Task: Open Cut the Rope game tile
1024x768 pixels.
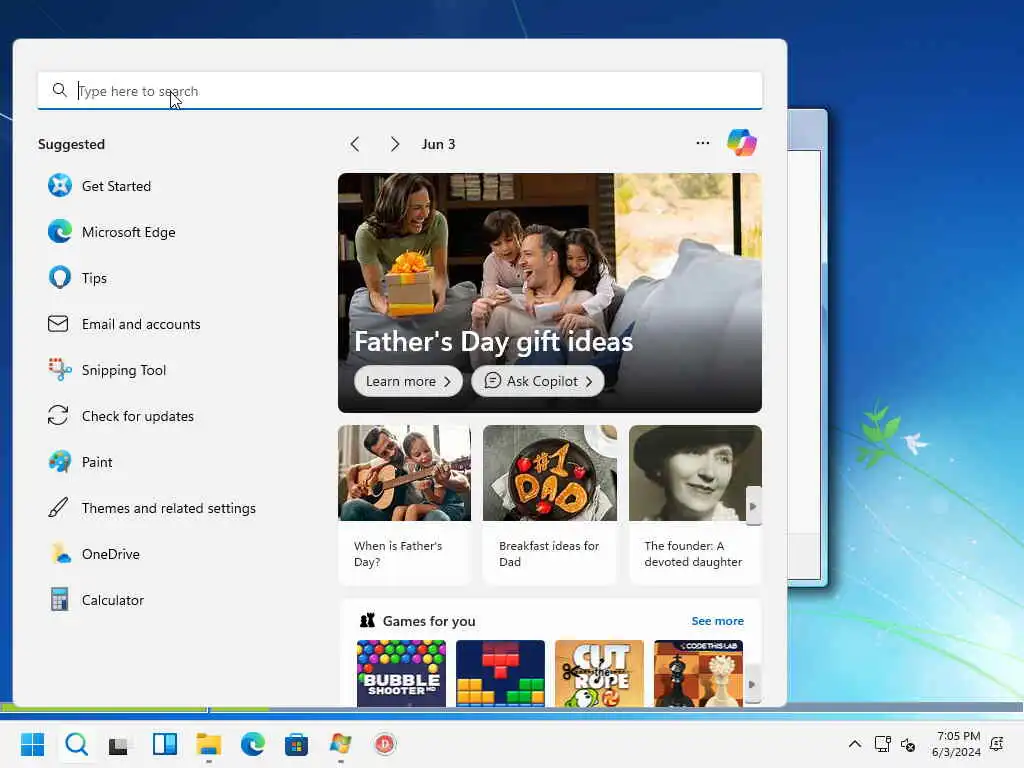Action: [x=599, y=673]
